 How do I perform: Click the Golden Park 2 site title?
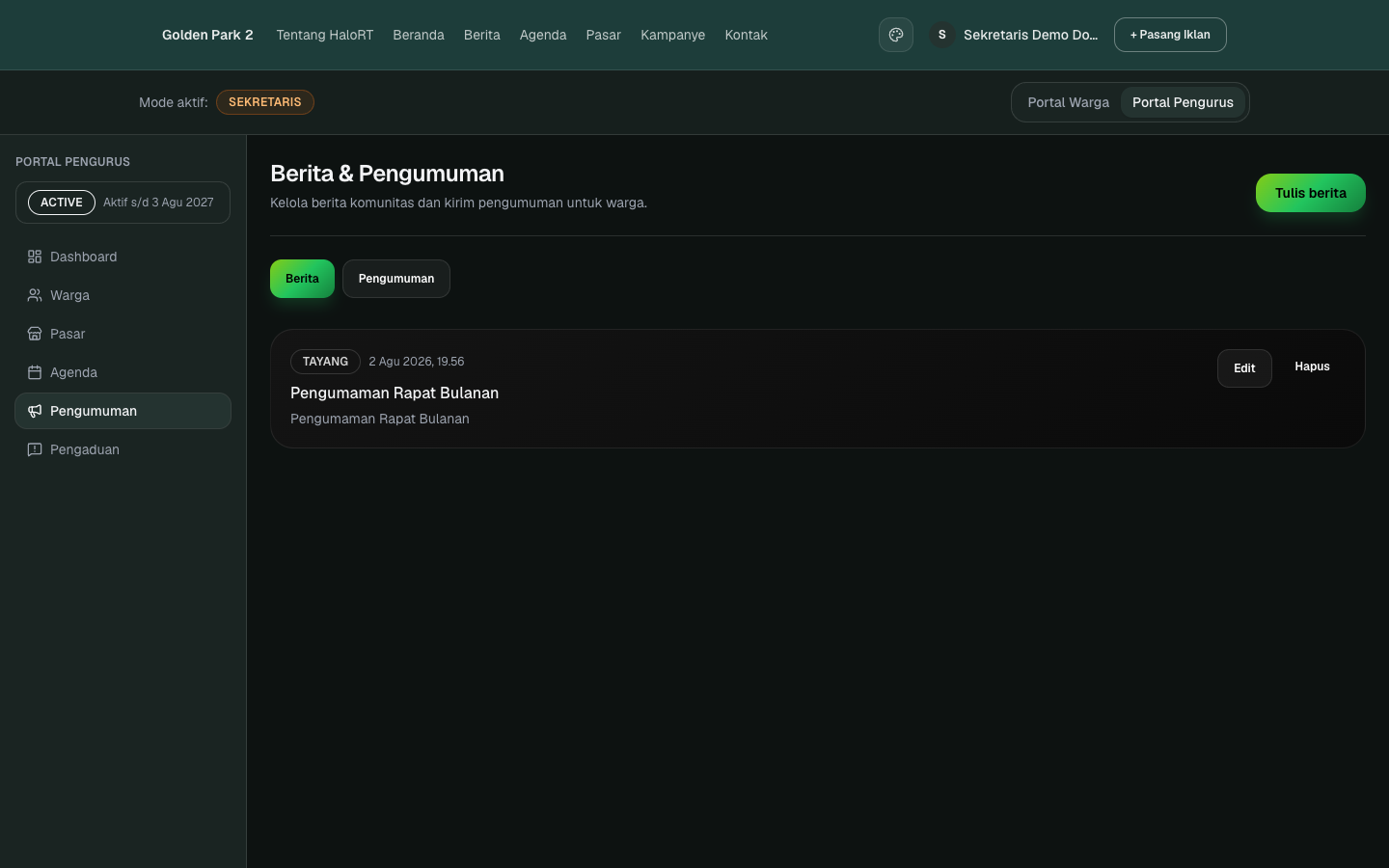pyautogui.click(x=207, y=35)
